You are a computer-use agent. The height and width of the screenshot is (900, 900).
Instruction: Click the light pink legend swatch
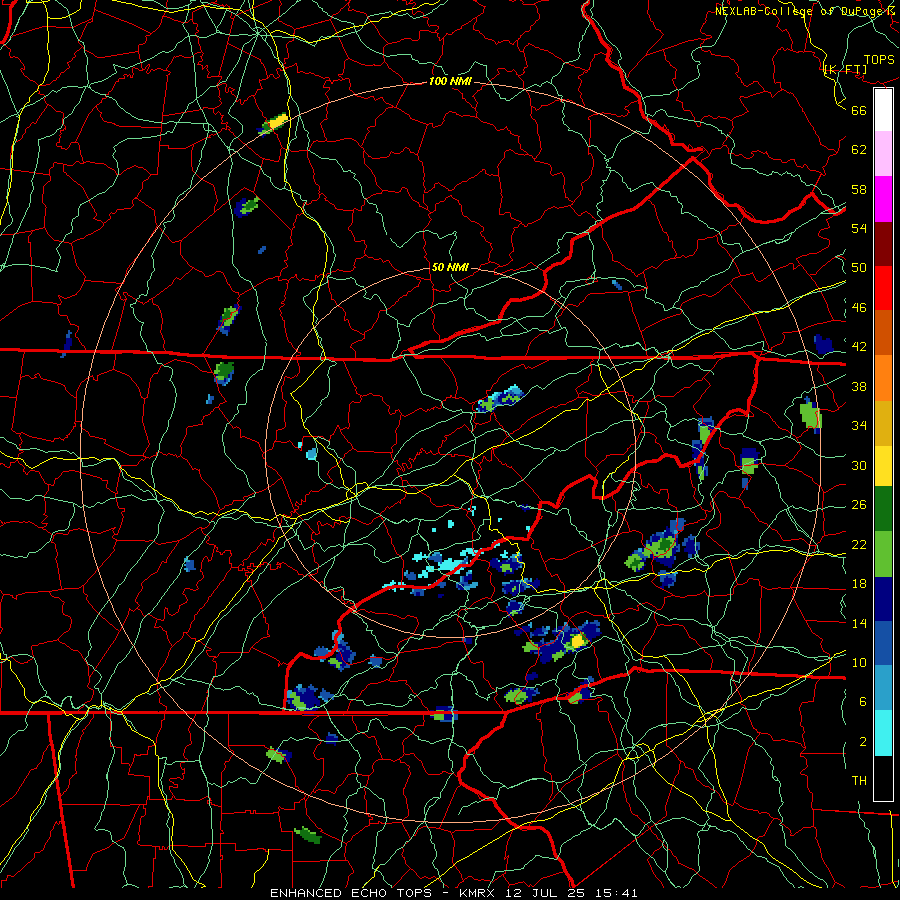883,154
